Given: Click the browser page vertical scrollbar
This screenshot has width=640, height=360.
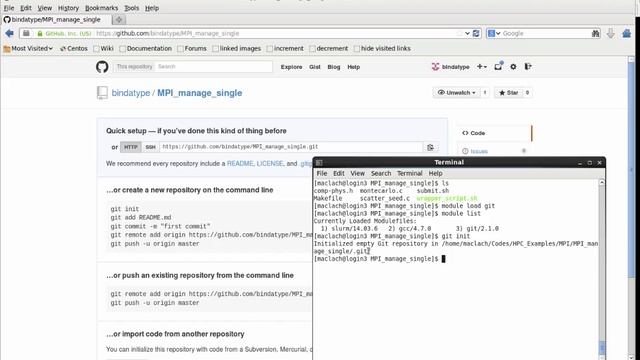Looking at the screenshot, I should [631, 208].
